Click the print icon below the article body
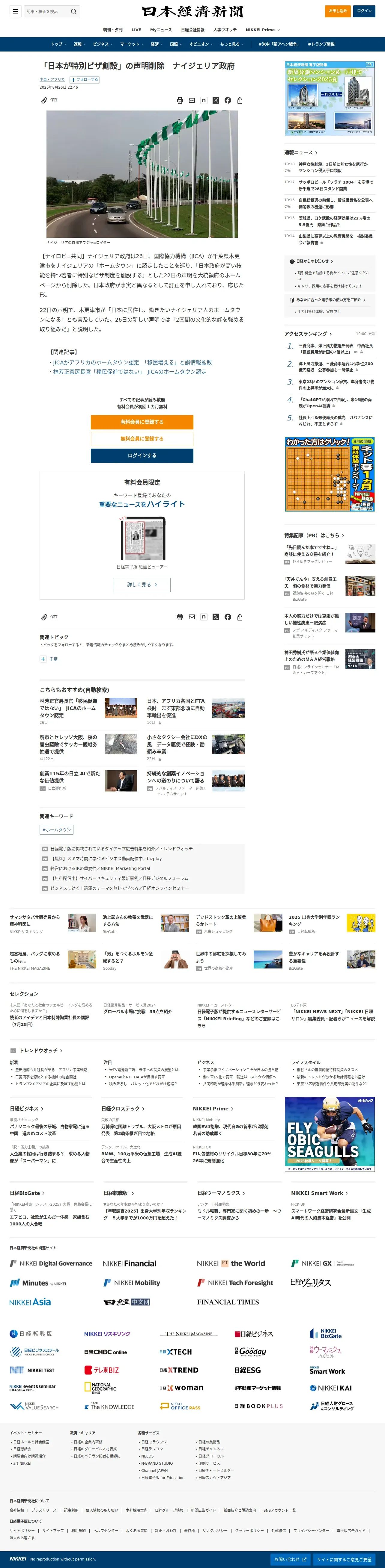The image size is (385, 1568). (180, 617)
